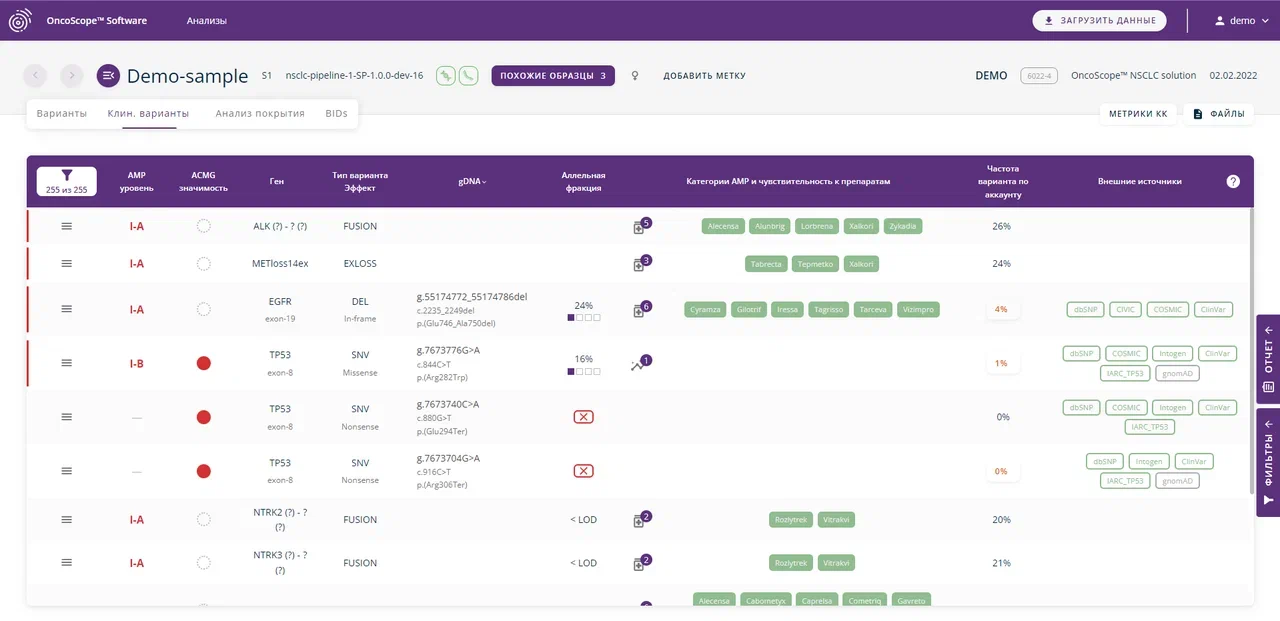This screenshot has height=621, width=1280.
Task: Open the Анализ покрытия tab
Action: coord(260,114)
